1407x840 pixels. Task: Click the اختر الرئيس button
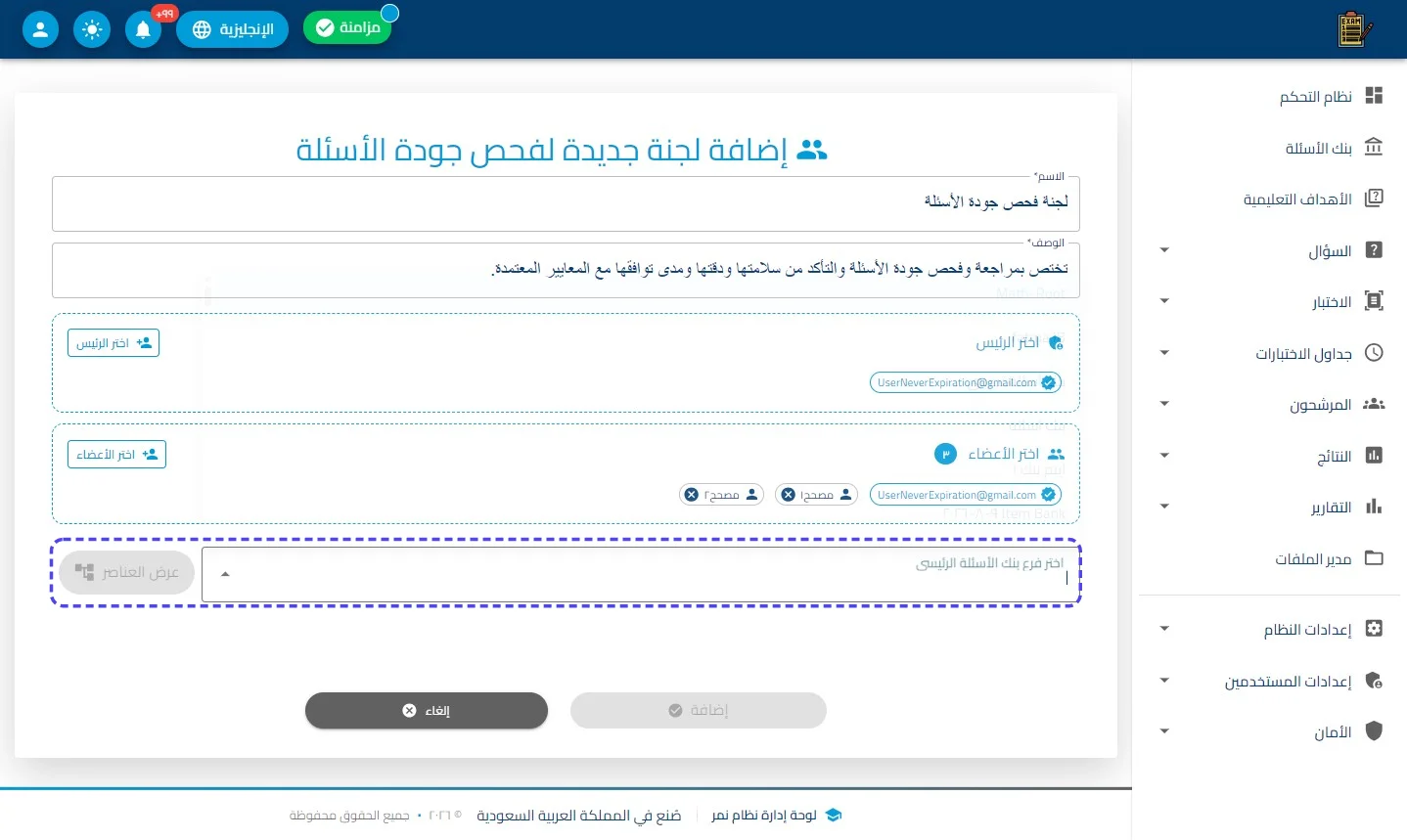[x=113, y=343]
